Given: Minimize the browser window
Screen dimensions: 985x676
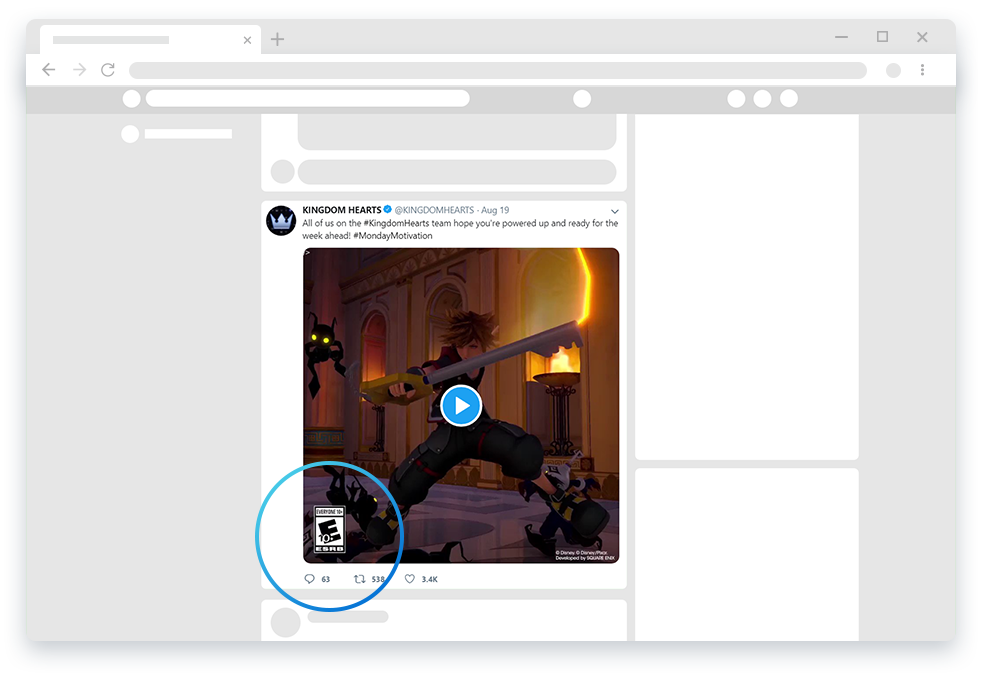Looking at the screenshot, I should [x=842, y=37].
